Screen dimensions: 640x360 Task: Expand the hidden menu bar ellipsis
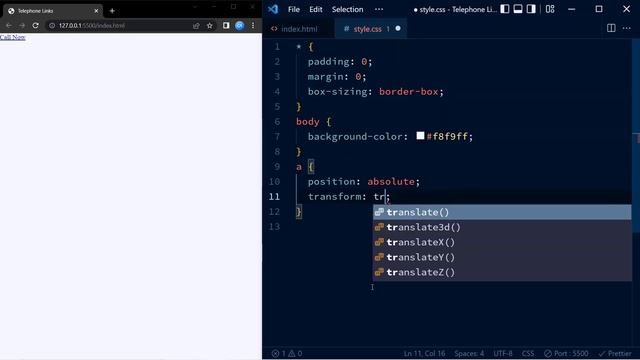pos(379,9)
